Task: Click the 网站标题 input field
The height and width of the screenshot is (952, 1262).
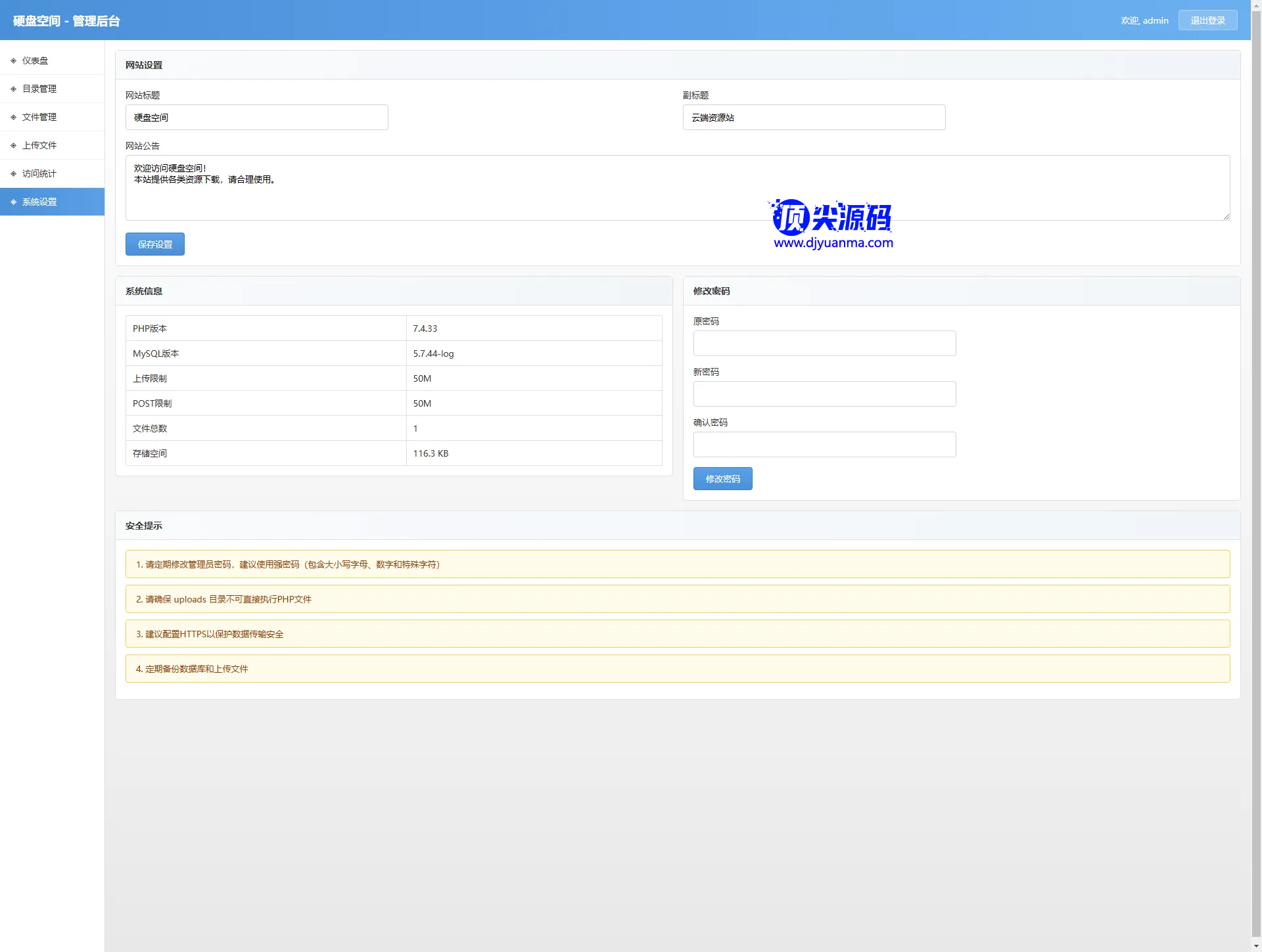Action: click(x=256, y=118)
